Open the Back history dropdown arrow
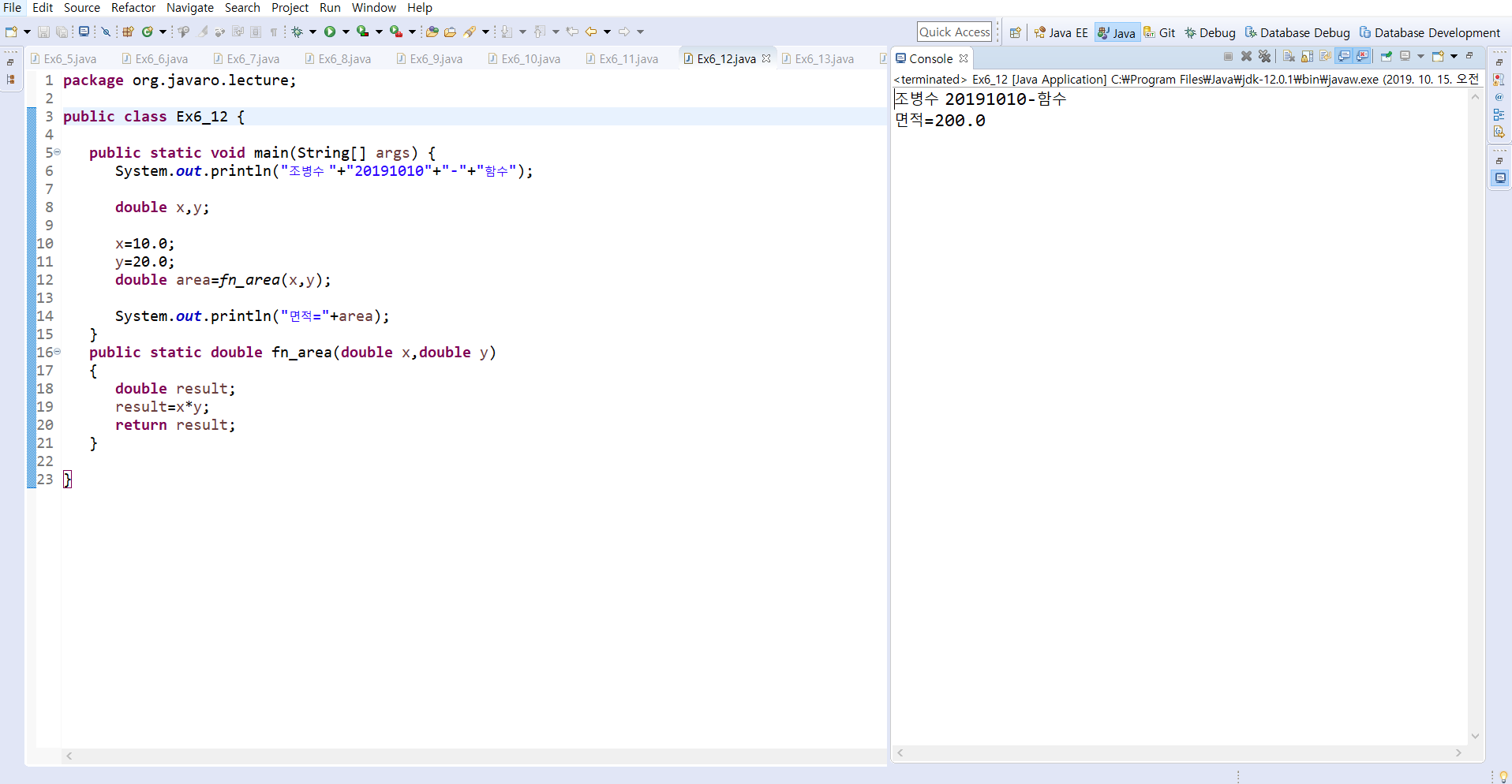1512x784 pixels. pos(607,32)
